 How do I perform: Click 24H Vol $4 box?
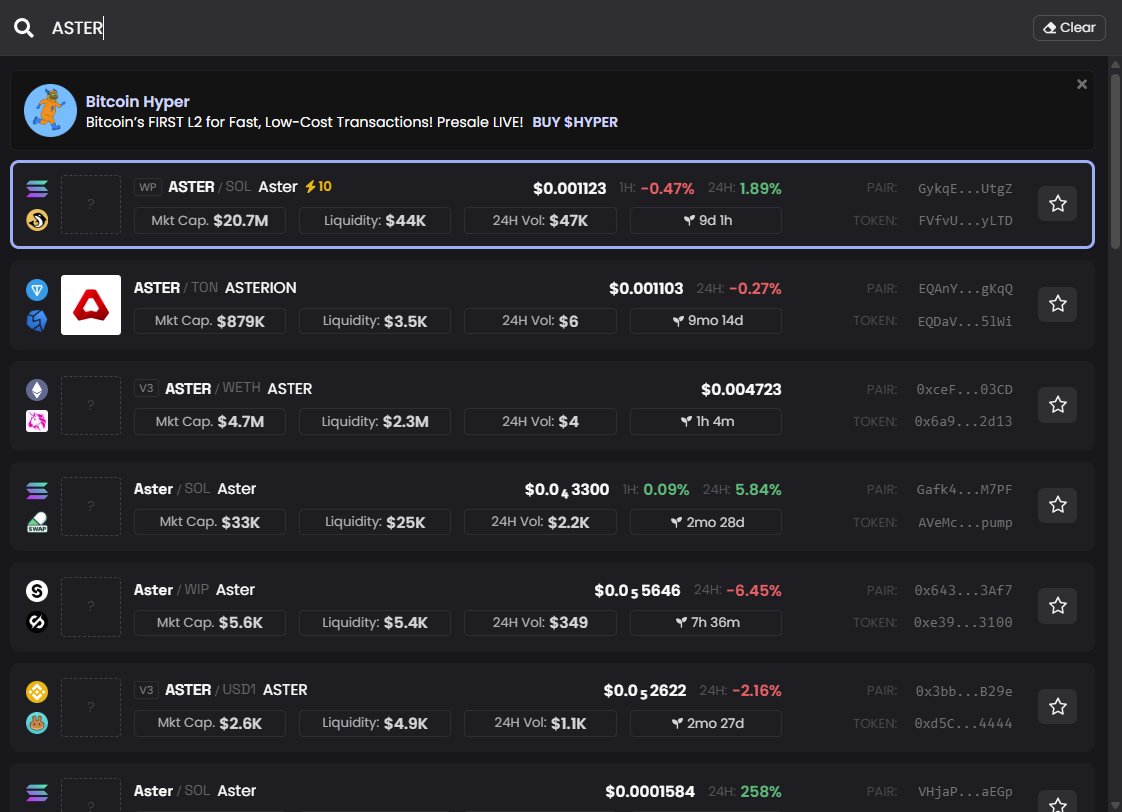point(540,421)
